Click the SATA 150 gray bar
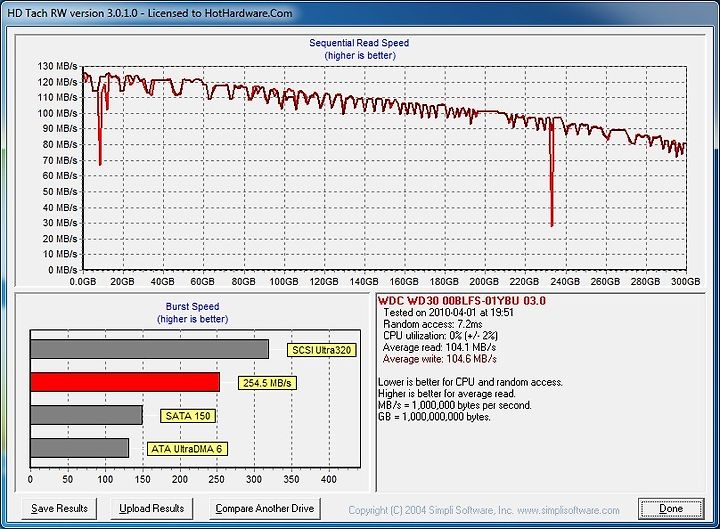720x529 pixels. 86,415
